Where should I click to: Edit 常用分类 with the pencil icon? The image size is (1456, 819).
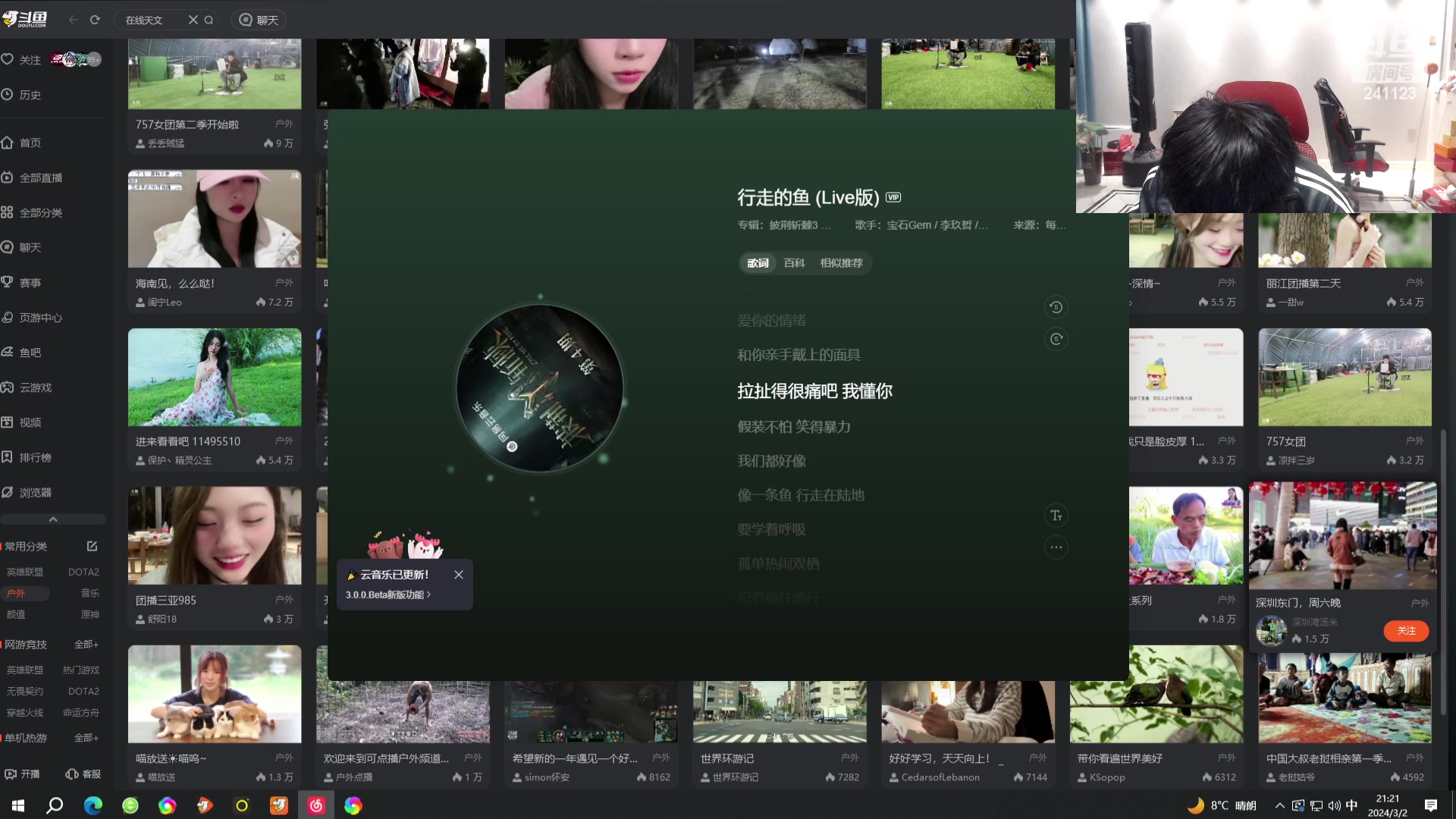(92, 546)
